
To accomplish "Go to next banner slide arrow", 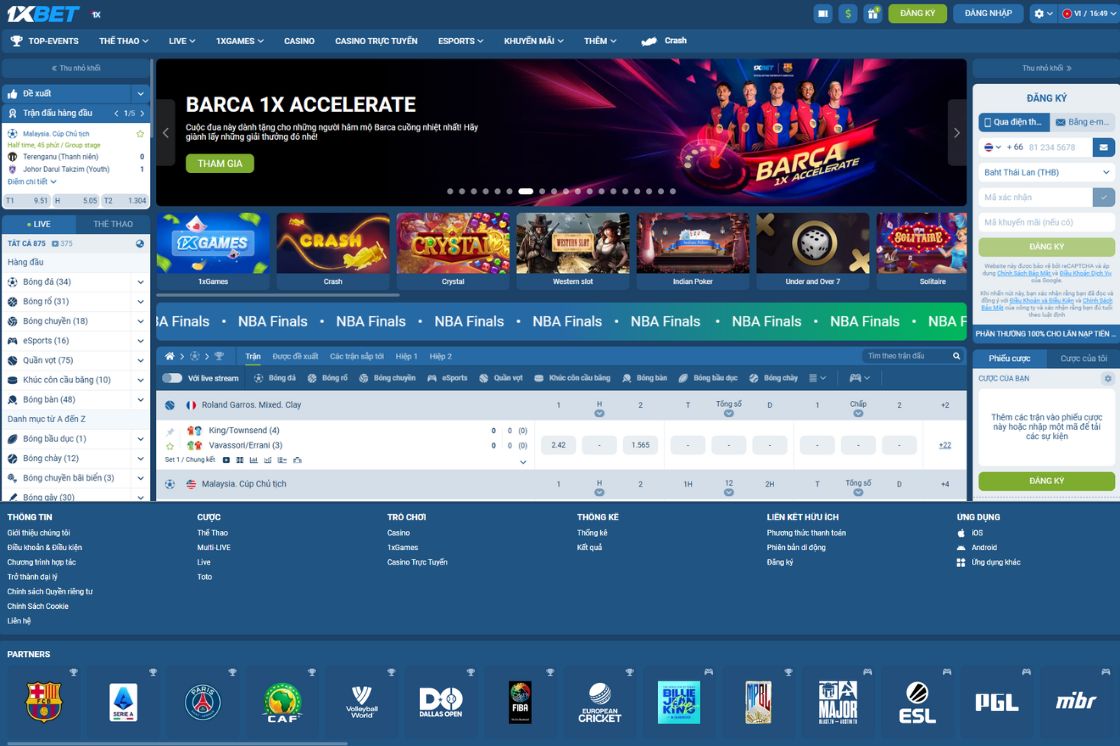I will pos(956,133).
